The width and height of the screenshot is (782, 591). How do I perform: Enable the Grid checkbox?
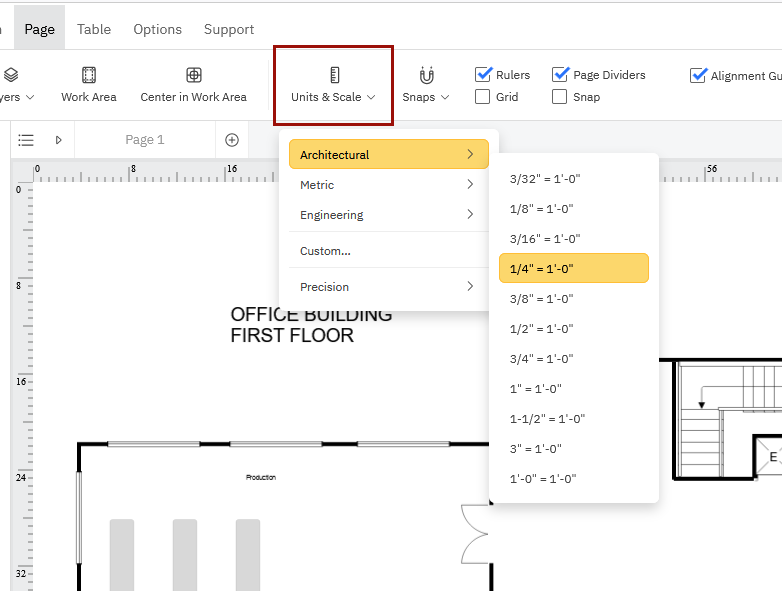pyautogui.click(x=483, y=97)
